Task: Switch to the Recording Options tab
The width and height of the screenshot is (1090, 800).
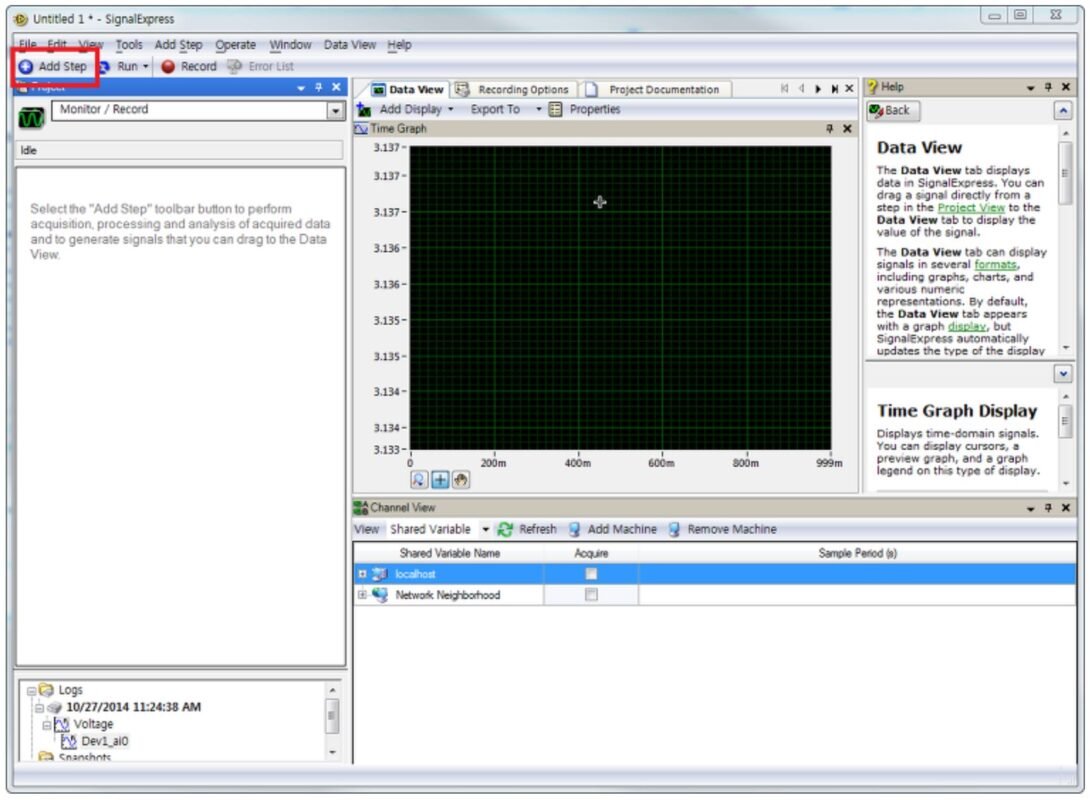Action: click(x=513, y=90)
